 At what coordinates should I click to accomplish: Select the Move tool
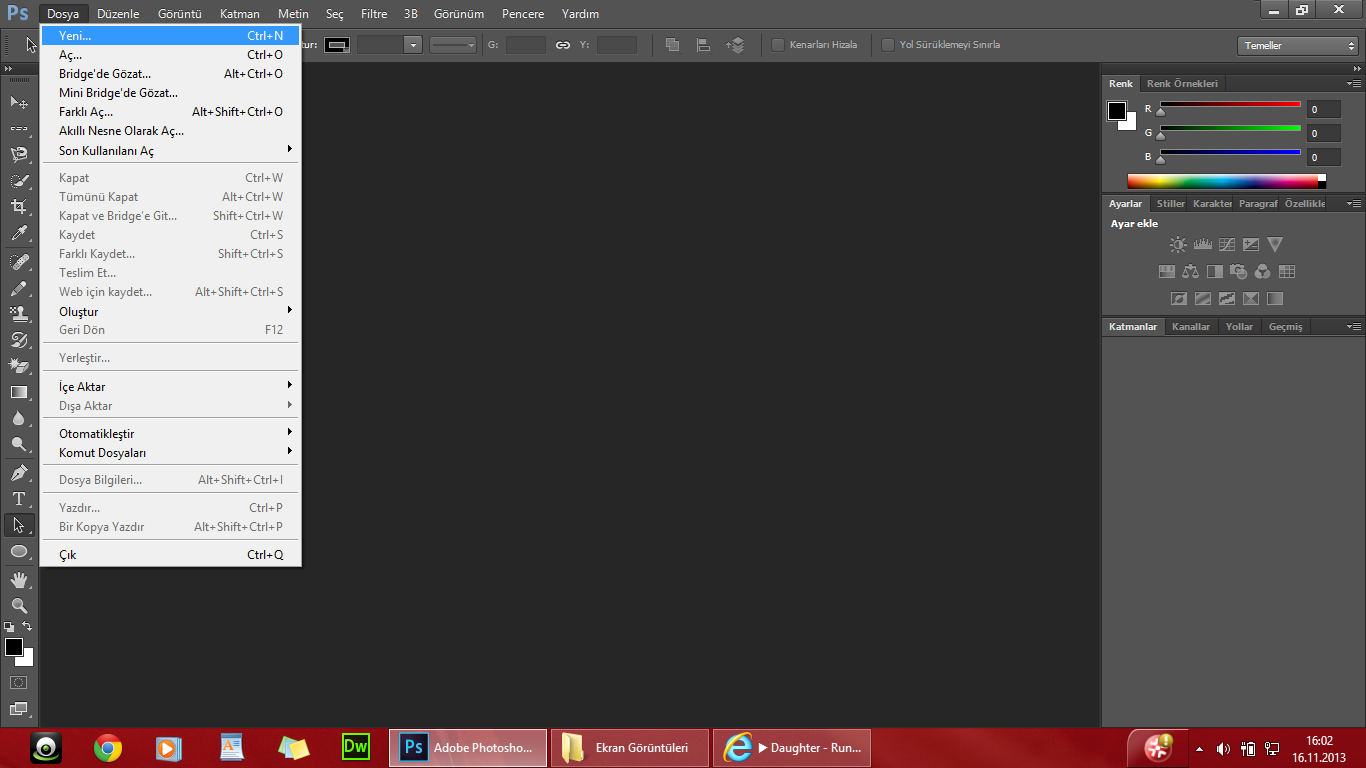(19, 102)
